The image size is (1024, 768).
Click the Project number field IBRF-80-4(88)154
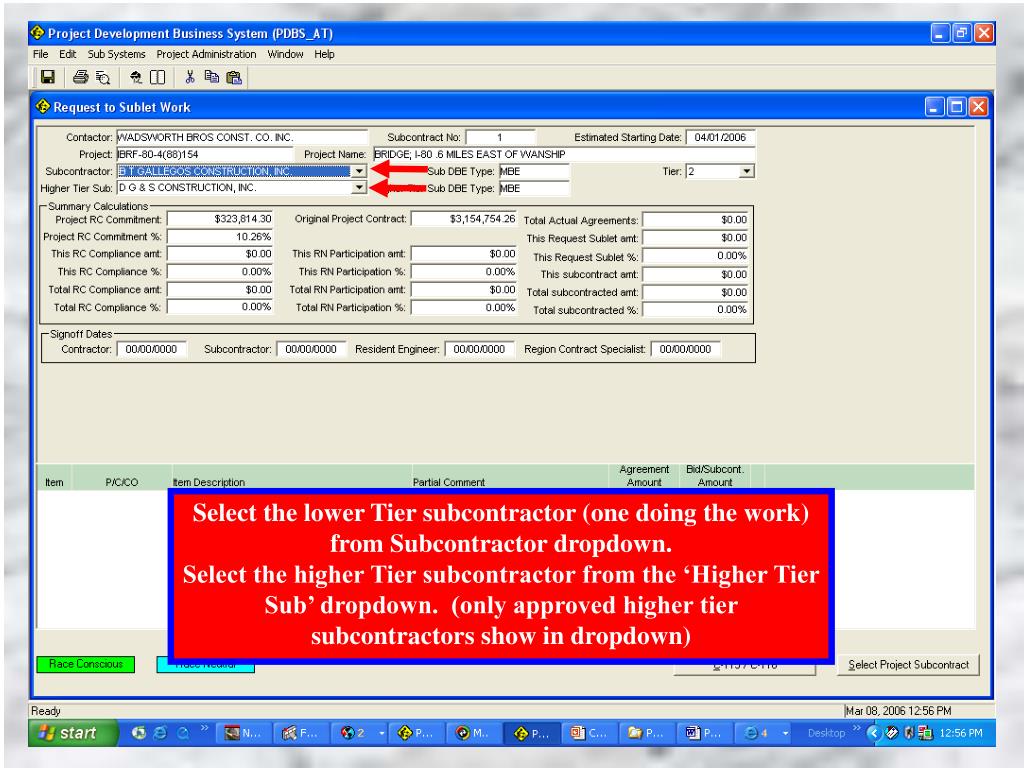tap(205, 154)
